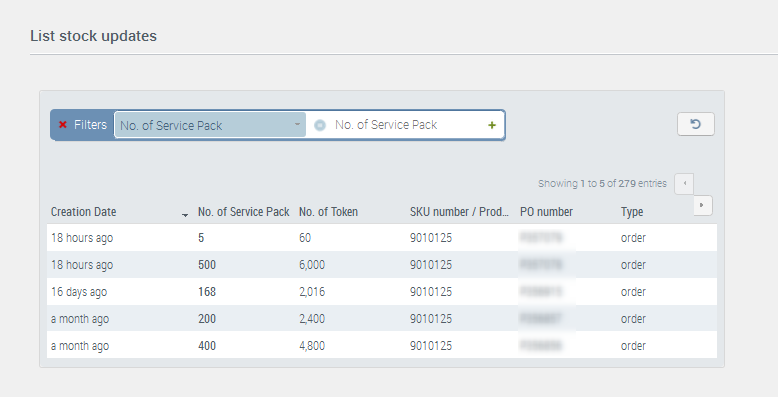Screen dimensions: 778x397
Task: Sort by PO number column header
Action: (x=546, y=212)
